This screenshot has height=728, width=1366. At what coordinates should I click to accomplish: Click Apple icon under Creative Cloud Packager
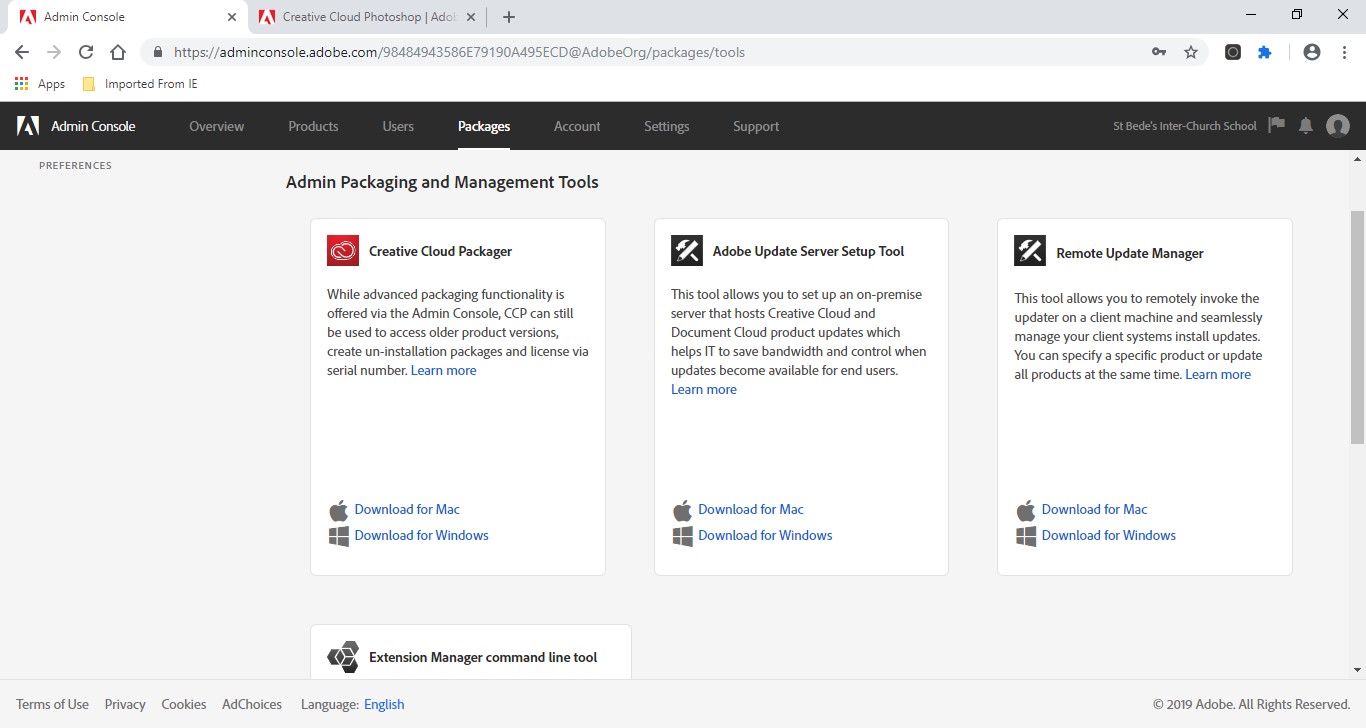tap(338, 510)
